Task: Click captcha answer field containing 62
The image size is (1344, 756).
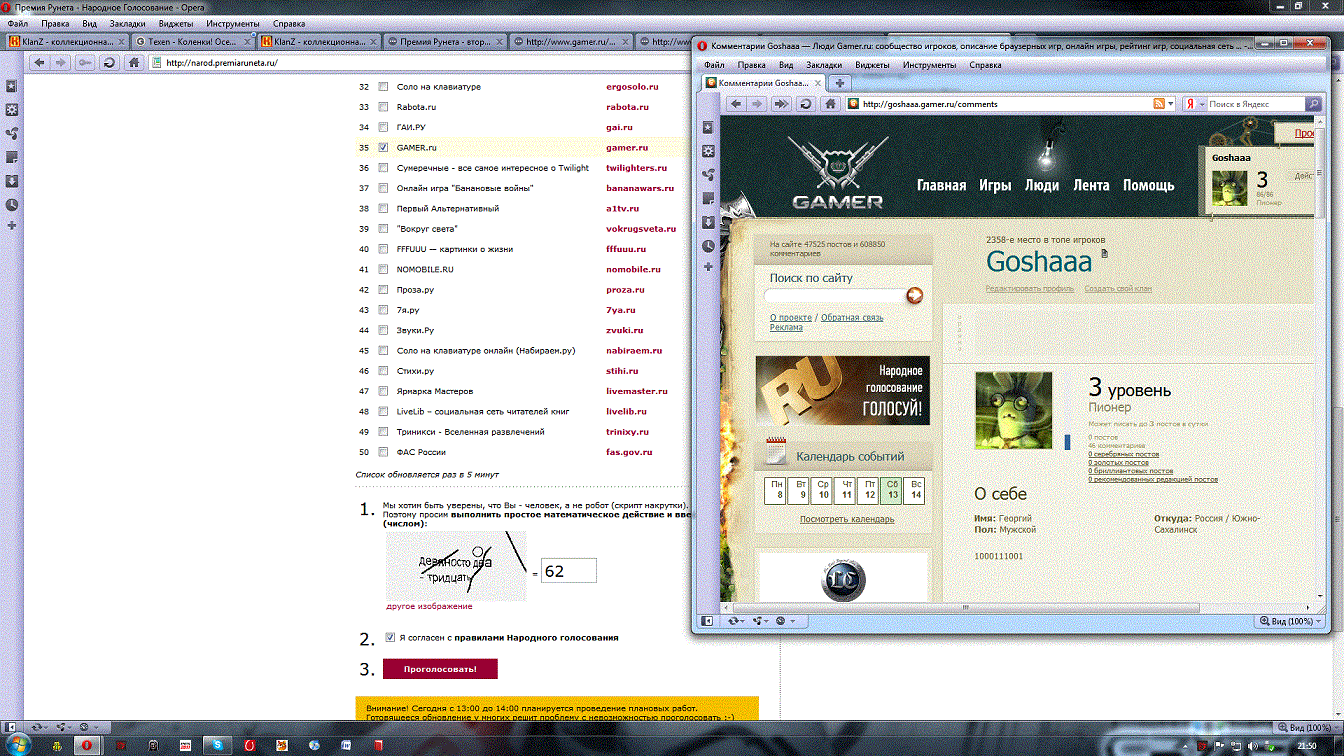Action: 568,571
